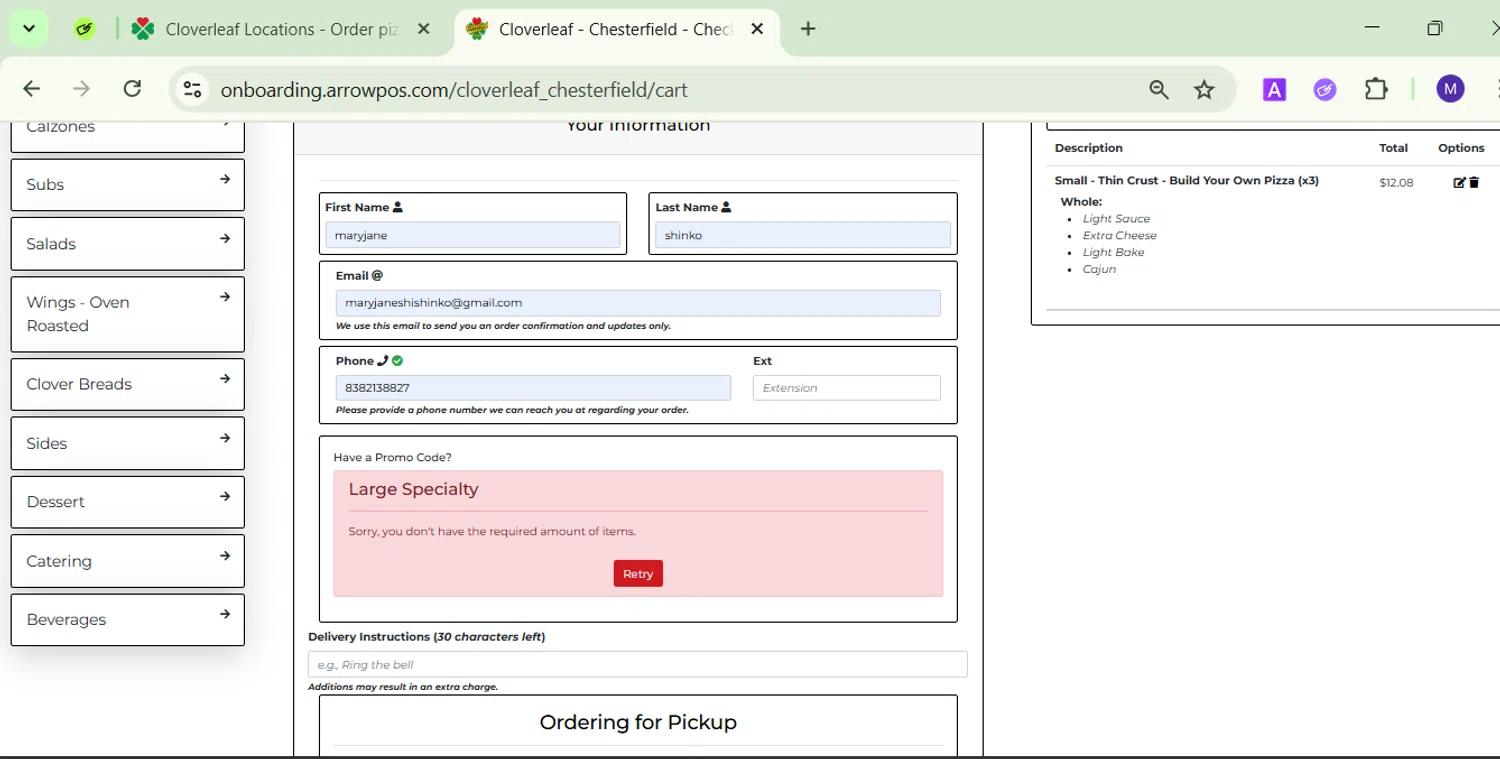Viewport: 1500px width, 759px height.
Task: Open the Wings - Oven Roasted category
Action: [128, 314]
